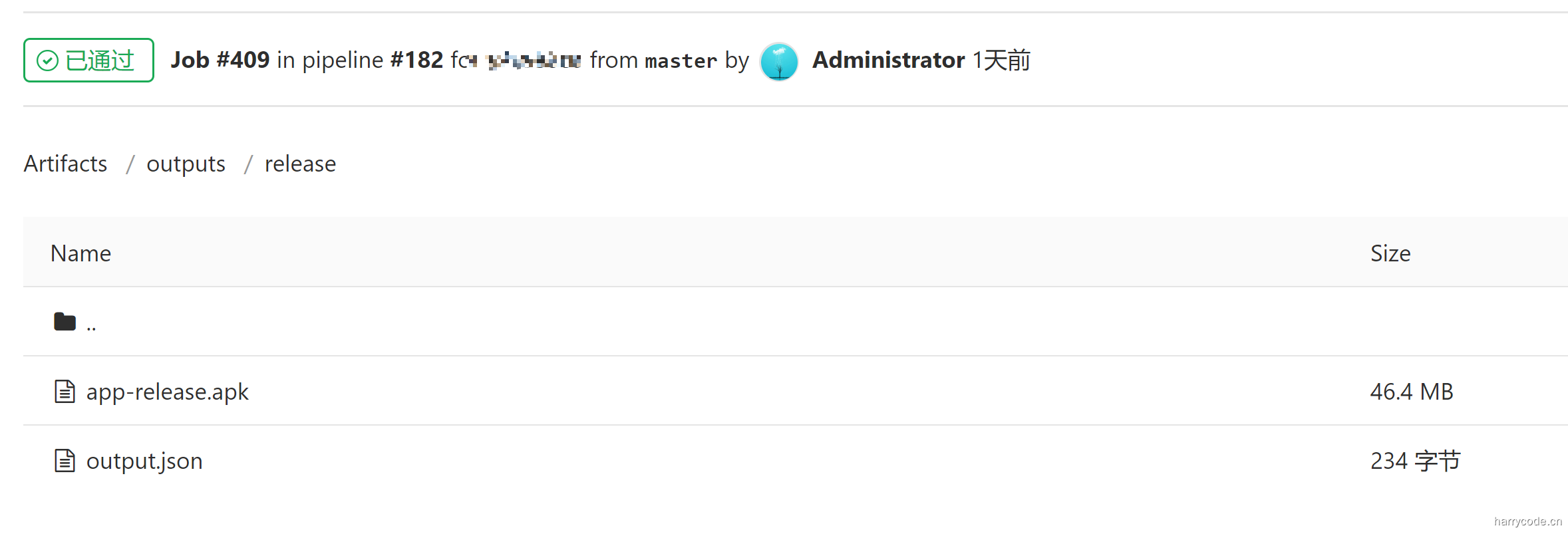Select the release breadcrumb item

(x=300, y=164)
